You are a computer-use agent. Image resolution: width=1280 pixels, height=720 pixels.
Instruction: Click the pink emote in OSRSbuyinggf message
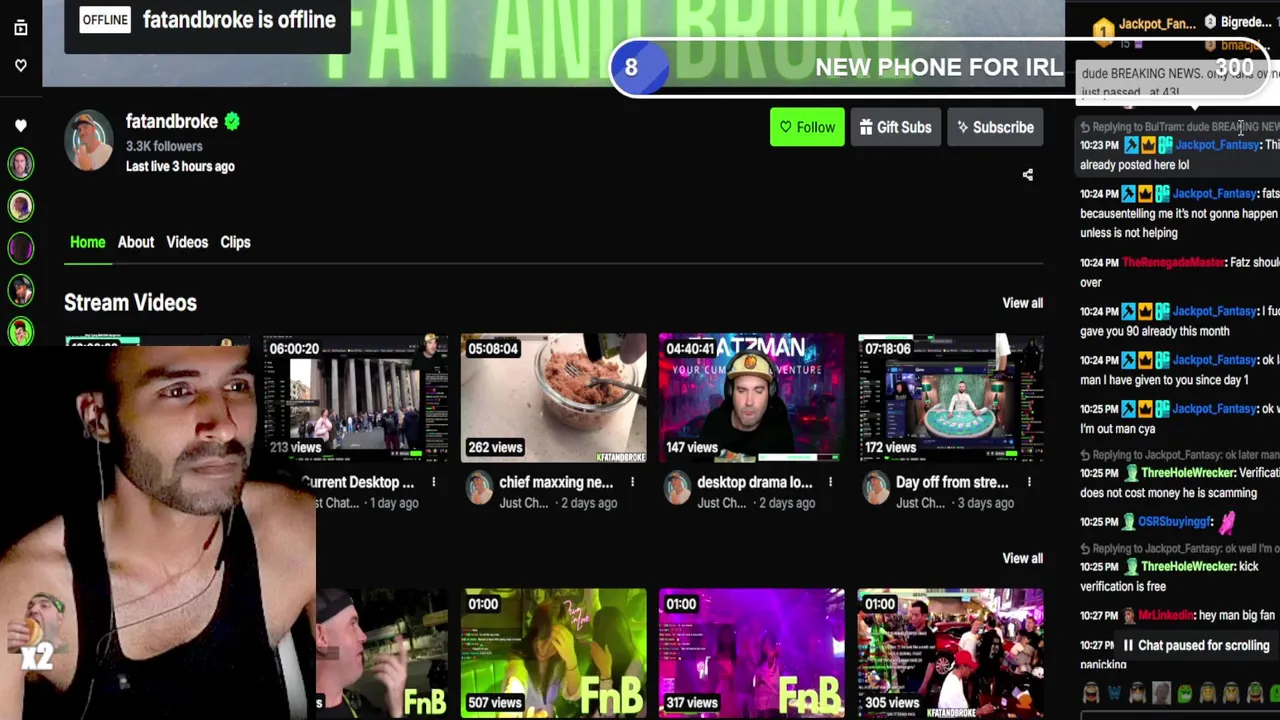[x=1227, y=521]
